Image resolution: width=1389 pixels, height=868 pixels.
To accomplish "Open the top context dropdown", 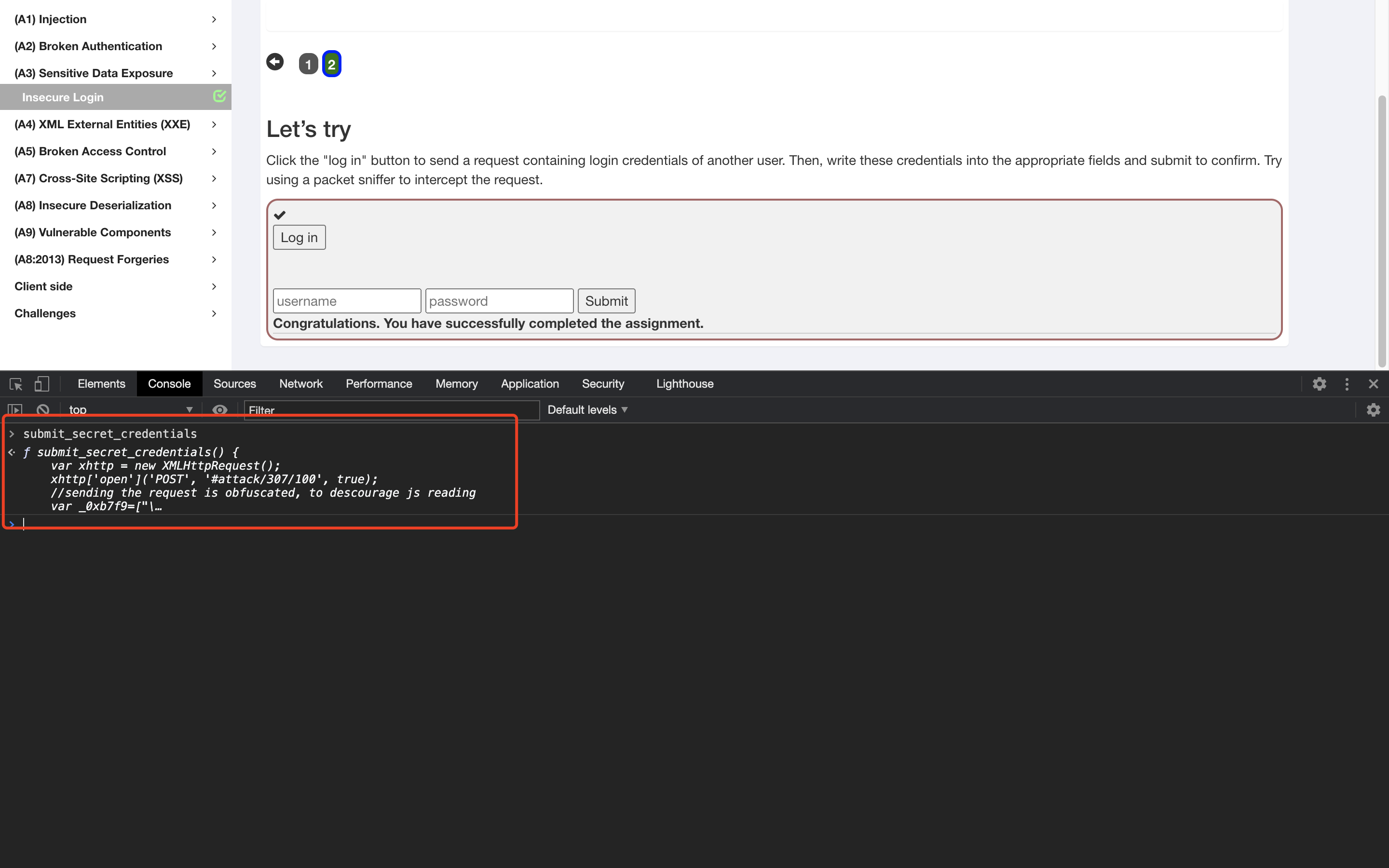I will point(130,410).
